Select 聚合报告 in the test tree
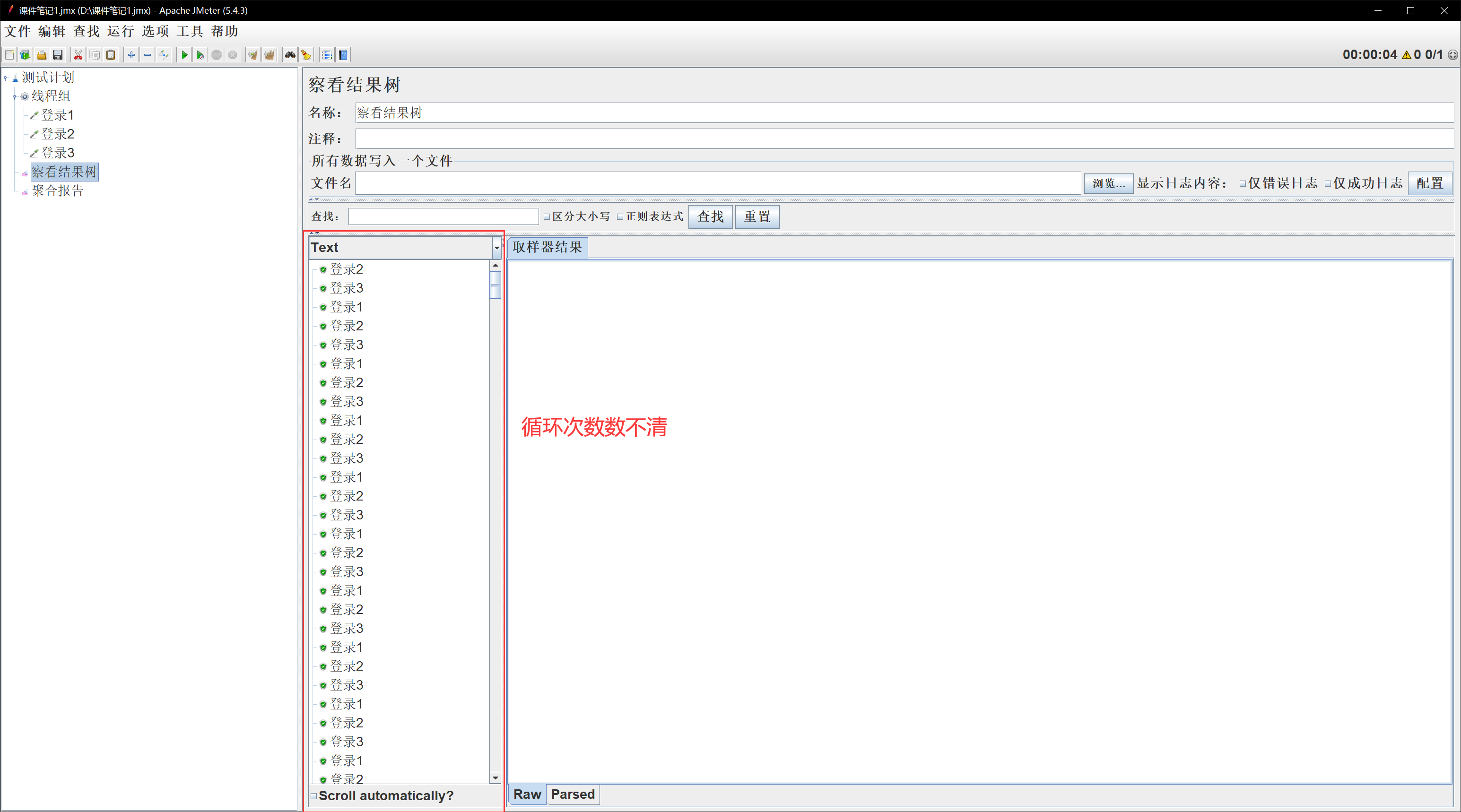The width and height of the screenshot is (1461, 812). [57, 191]
